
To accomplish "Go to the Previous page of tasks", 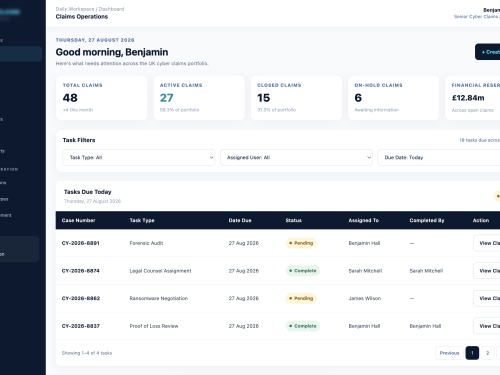I will click(x=449, y=353).
